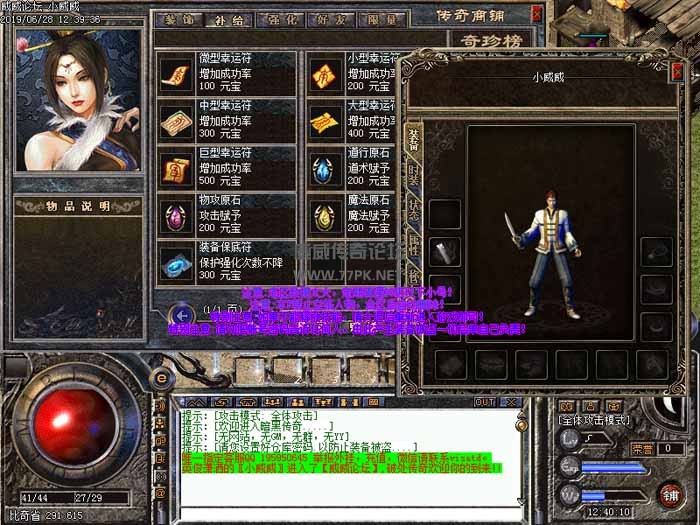
Task: Select the 属性 tab in character panel
Action: [x=413, y=245]
